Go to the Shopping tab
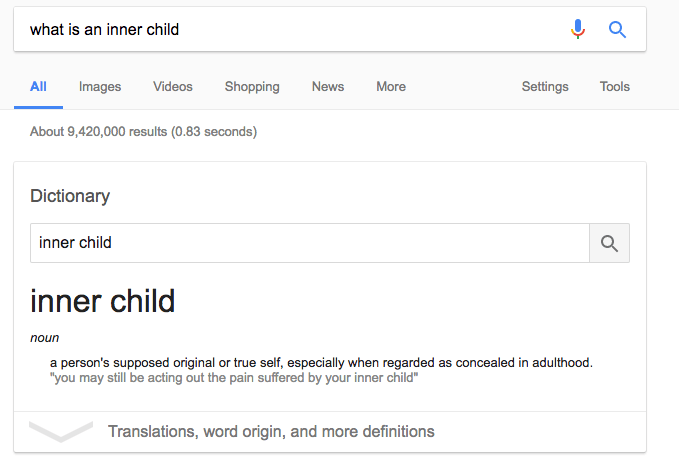Image resolution: width=679 pixels, height=459 pixels. 252,87
